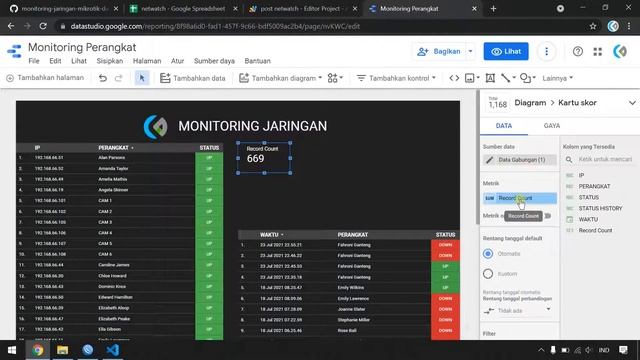Click the Record Count metric chip
Image resolution: width=640 pixels, height=360 pixels.
coord(519,198)
